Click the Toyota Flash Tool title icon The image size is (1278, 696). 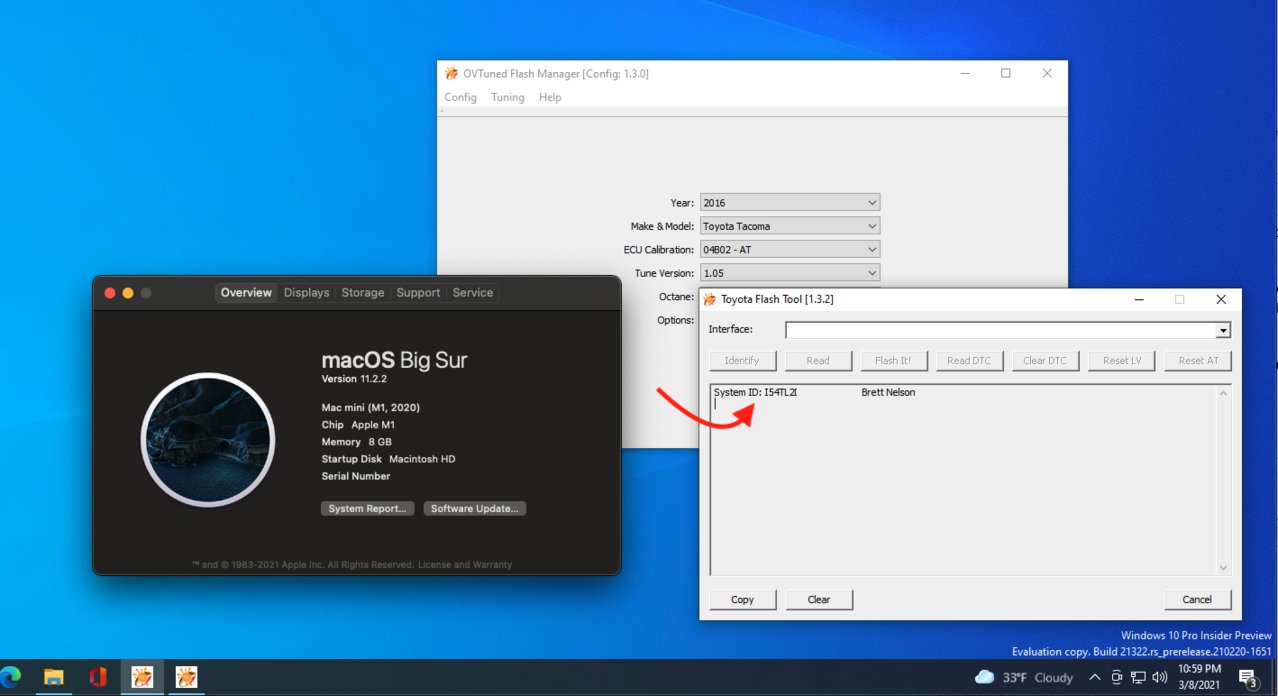tap(710, 299)
